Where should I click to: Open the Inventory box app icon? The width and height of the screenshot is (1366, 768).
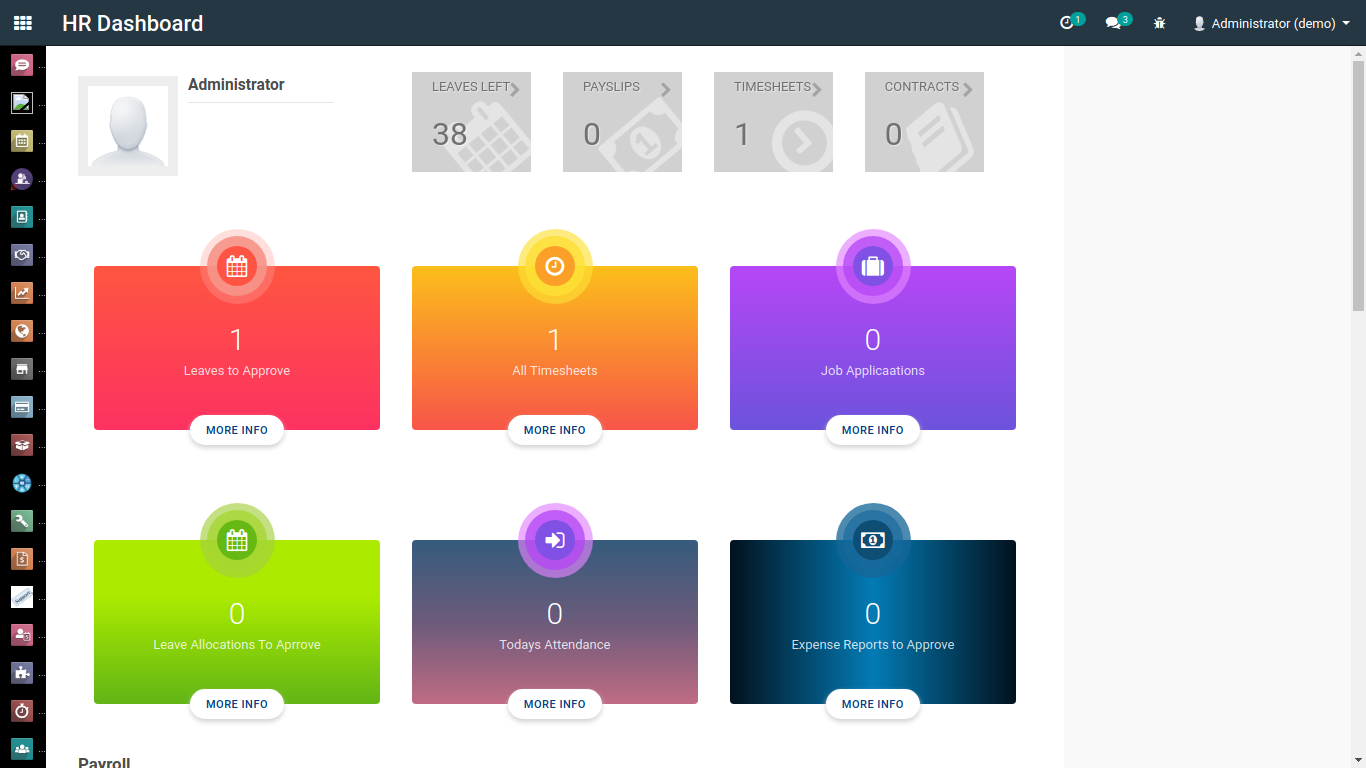click(22, 445)
